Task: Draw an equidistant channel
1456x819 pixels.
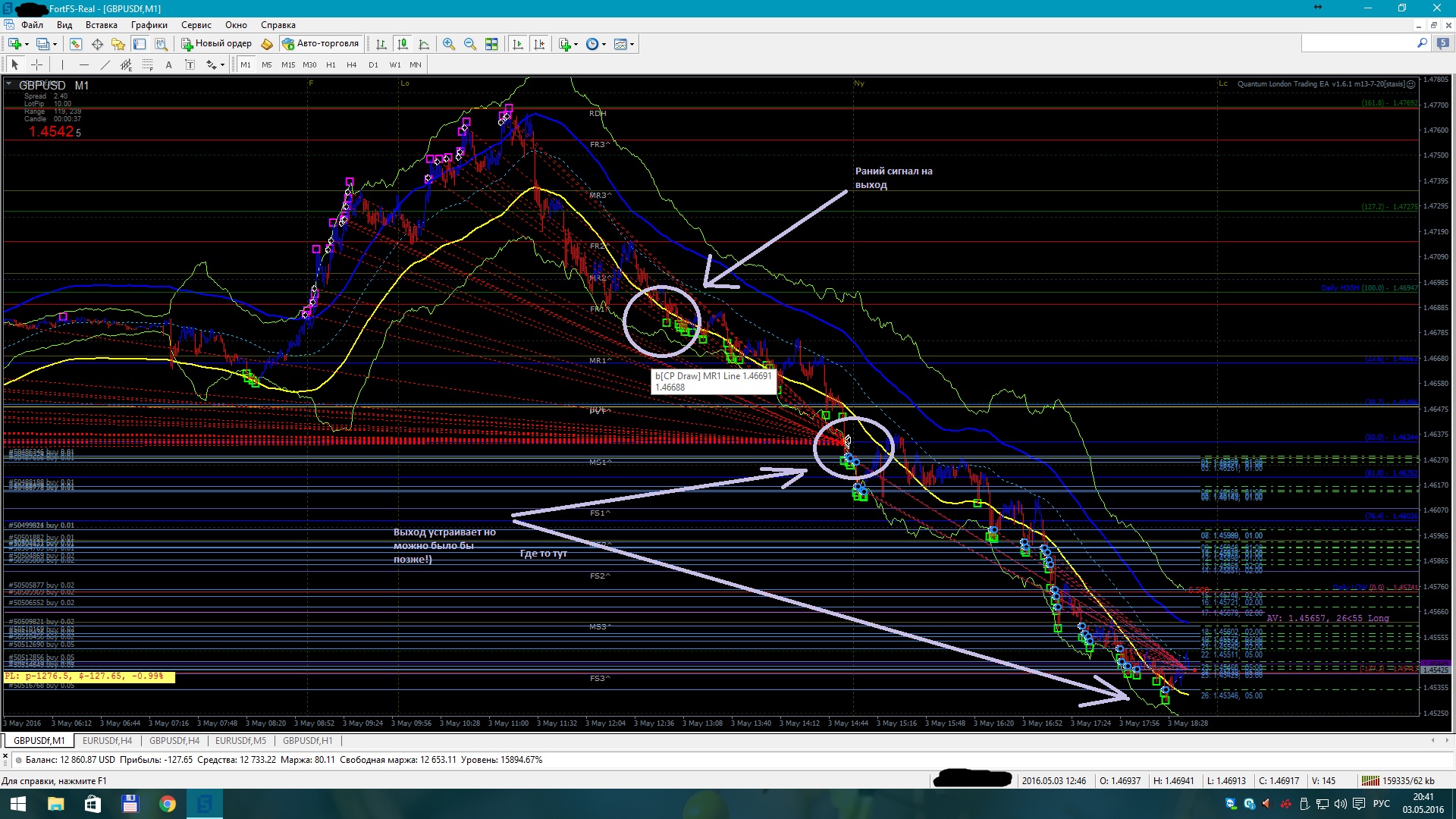Action: tap(126, 65)
